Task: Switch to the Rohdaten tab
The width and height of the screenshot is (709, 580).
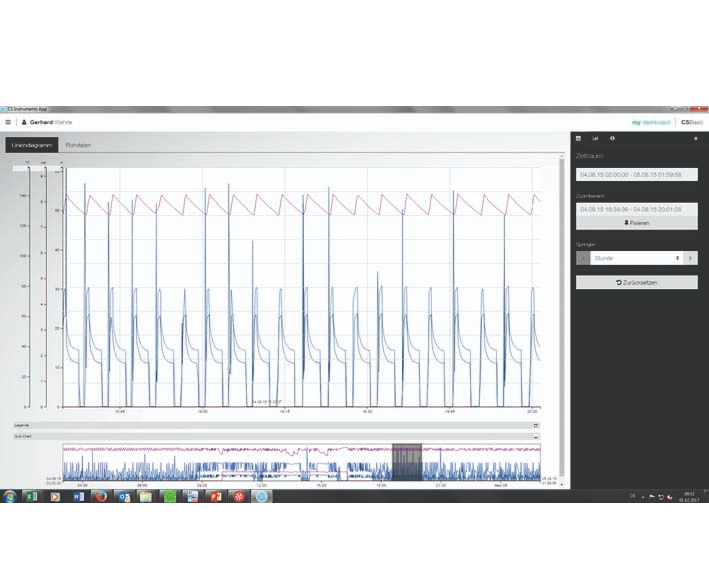Action: (x=78, y=145)
